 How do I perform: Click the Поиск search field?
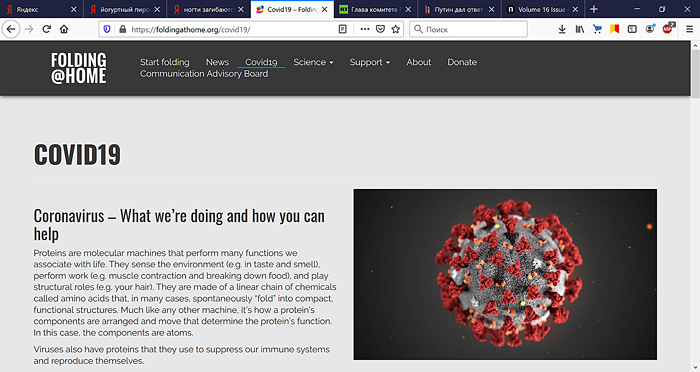[468, 29]
